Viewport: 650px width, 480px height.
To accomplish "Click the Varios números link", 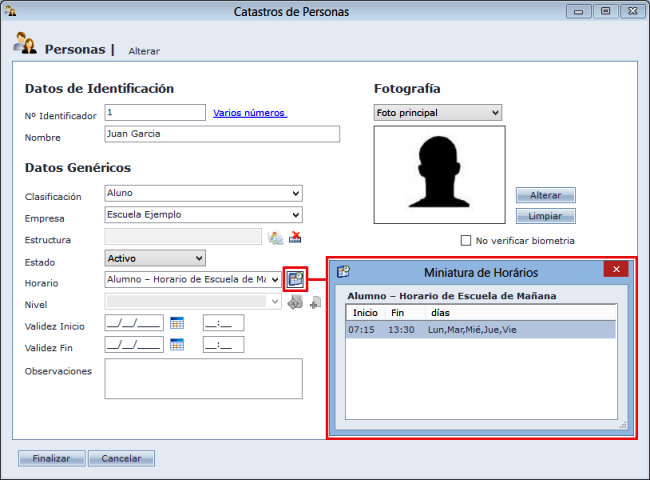I will (x=250, y=113).
